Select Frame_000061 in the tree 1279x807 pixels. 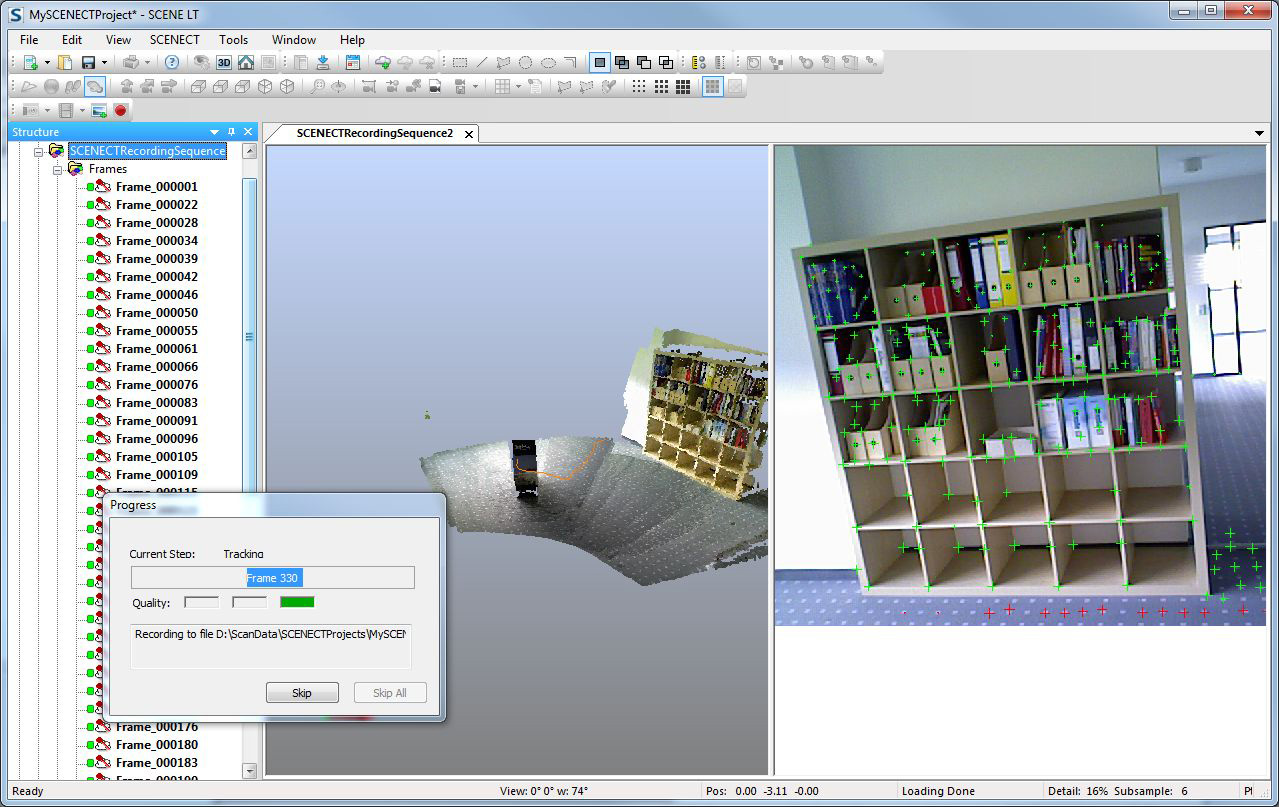[x=156, y=349]
